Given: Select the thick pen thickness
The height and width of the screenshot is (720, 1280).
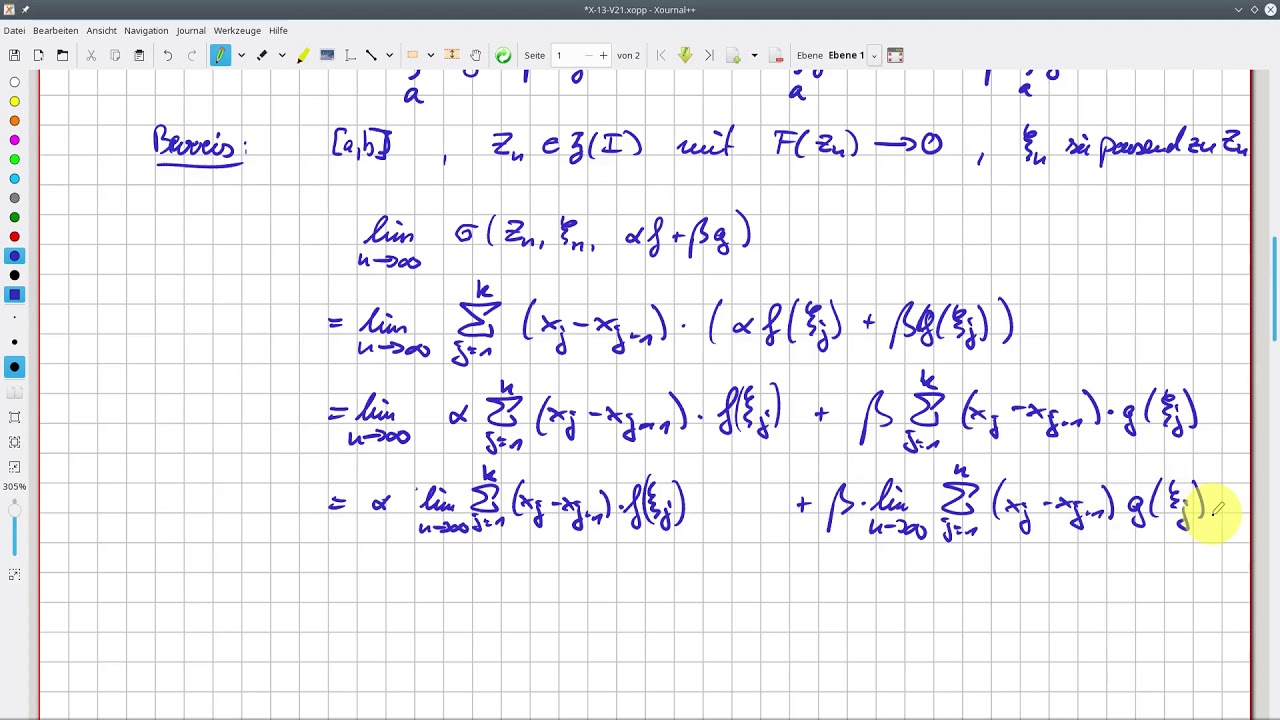Looking at the screenshot, I should tap(14, 367).
